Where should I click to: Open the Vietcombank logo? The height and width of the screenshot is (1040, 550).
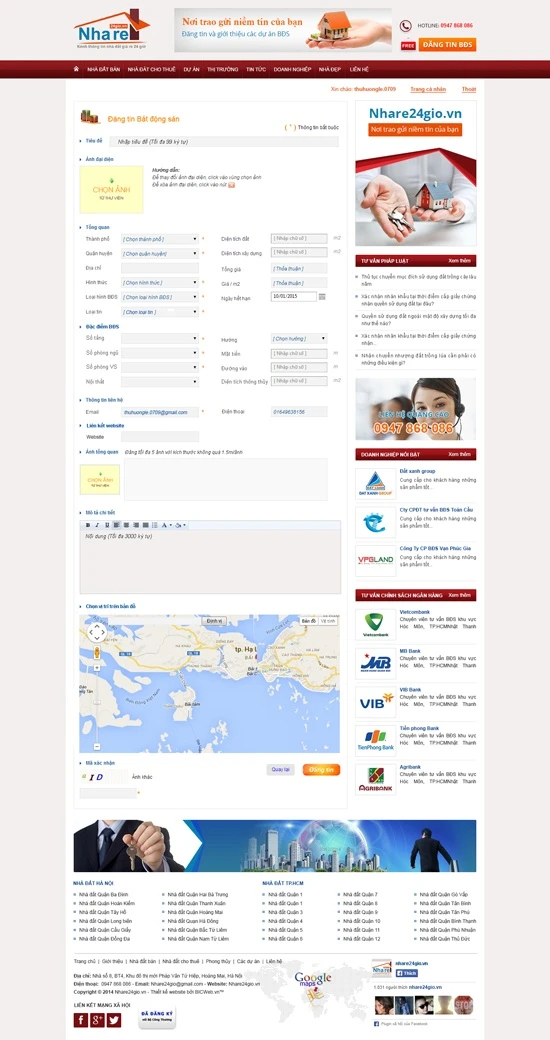(x=376, y=625)
